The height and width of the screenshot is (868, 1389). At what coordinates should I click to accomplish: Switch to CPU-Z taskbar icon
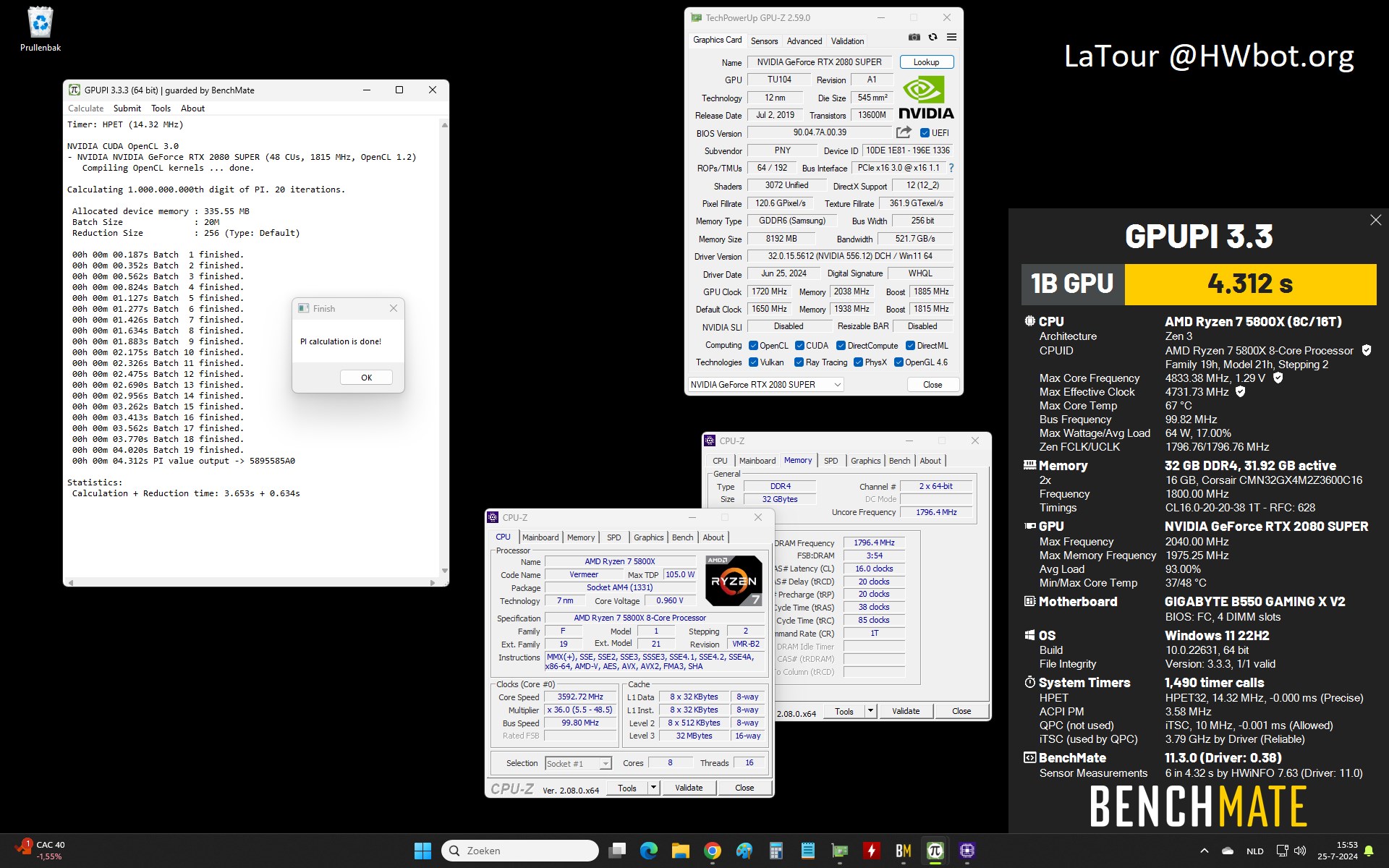[x=967, y=851]
